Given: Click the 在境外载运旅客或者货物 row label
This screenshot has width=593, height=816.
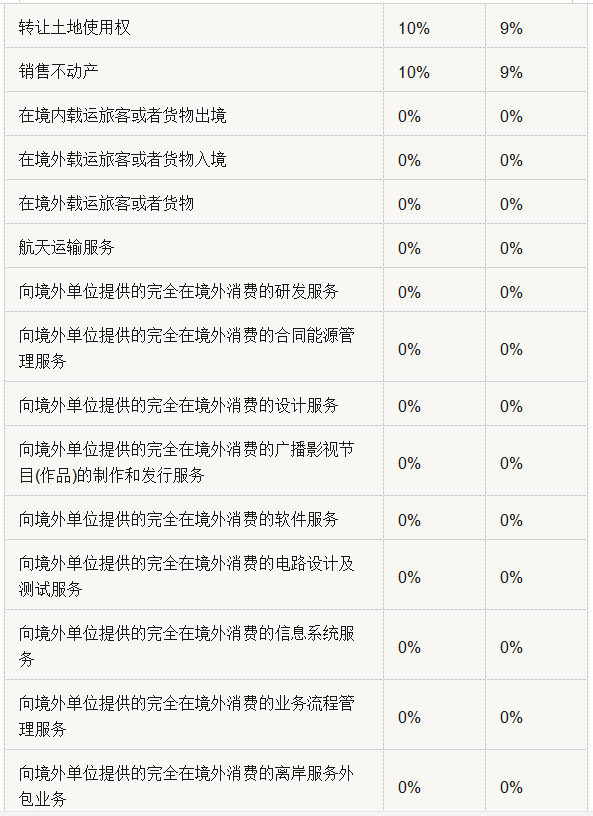Looking at the screenshot, I should click(x=106, y=203).
